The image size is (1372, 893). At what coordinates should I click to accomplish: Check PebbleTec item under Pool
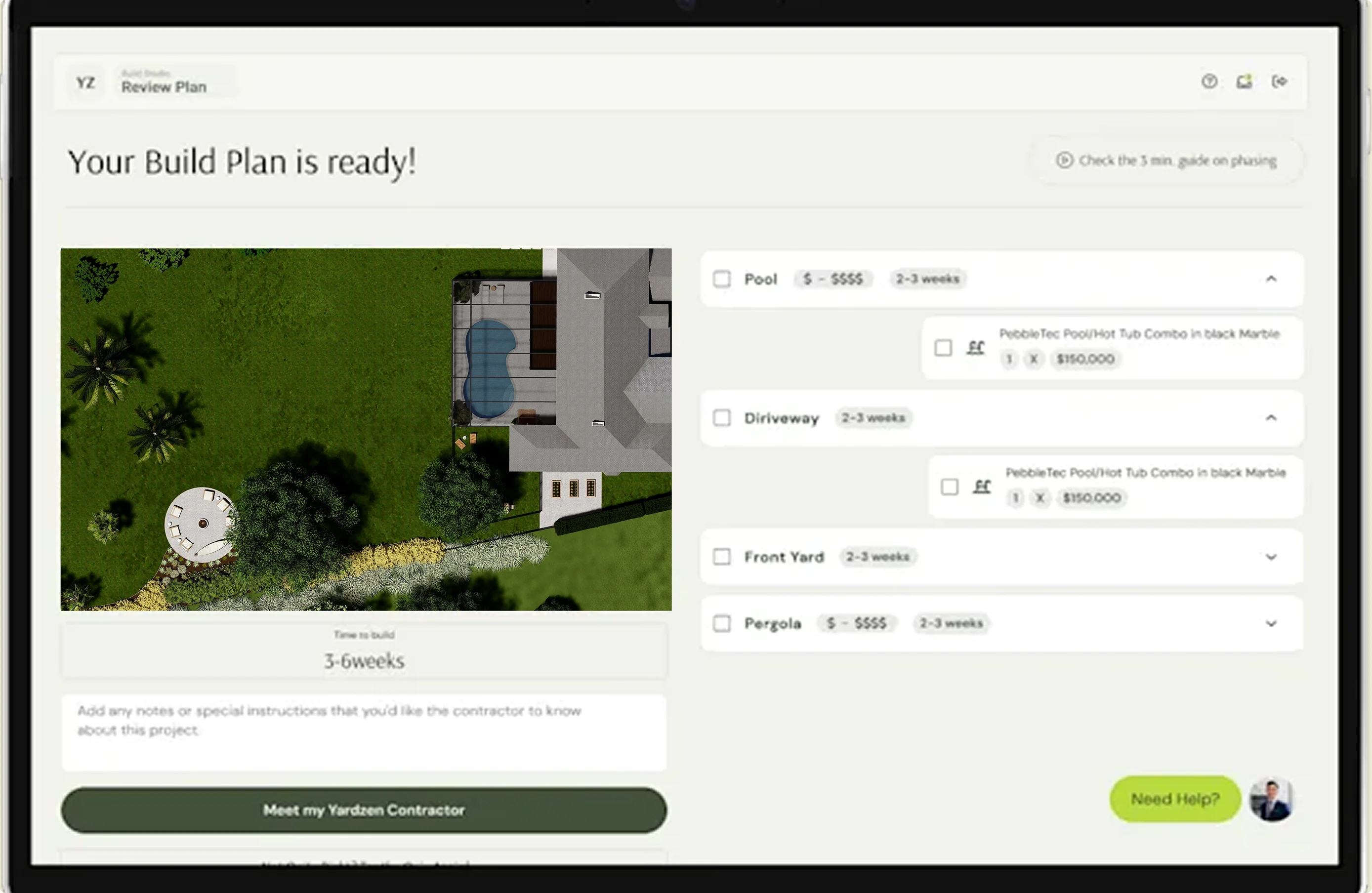coord(943,347)
